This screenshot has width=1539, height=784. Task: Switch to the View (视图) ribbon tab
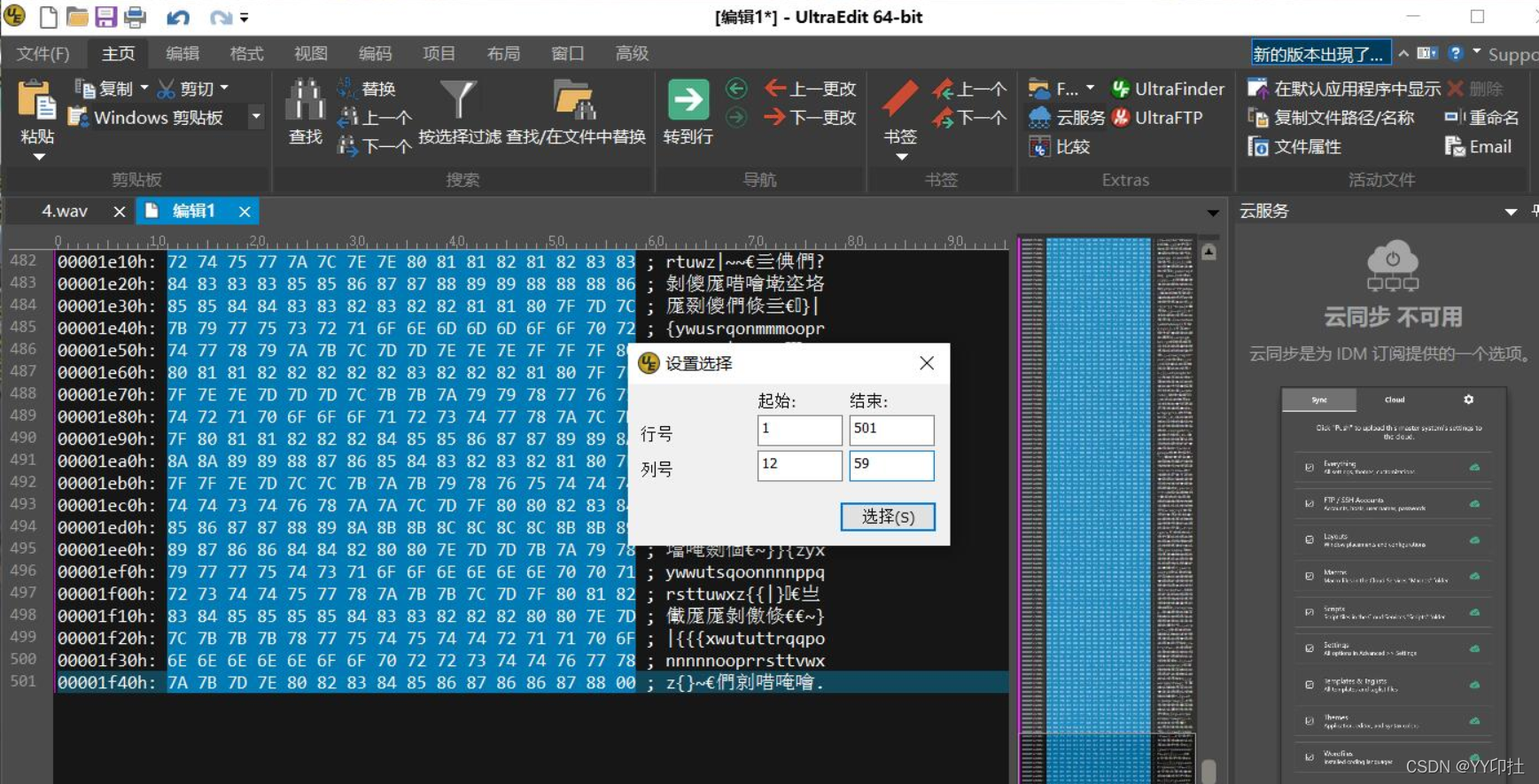311,53
